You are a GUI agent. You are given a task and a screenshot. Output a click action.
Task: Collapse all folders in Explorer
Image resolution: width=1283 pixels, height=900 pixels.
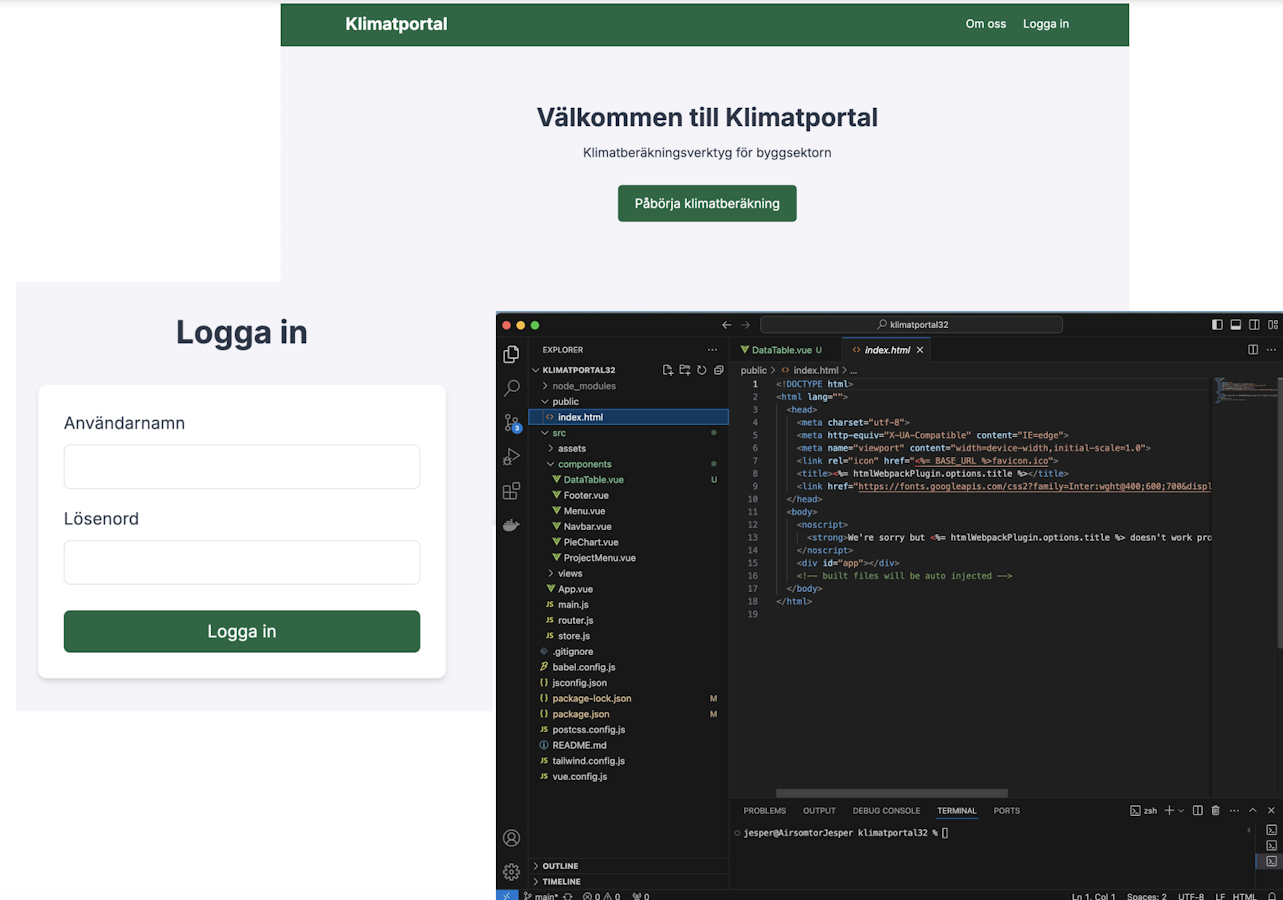tap(718, 370)
